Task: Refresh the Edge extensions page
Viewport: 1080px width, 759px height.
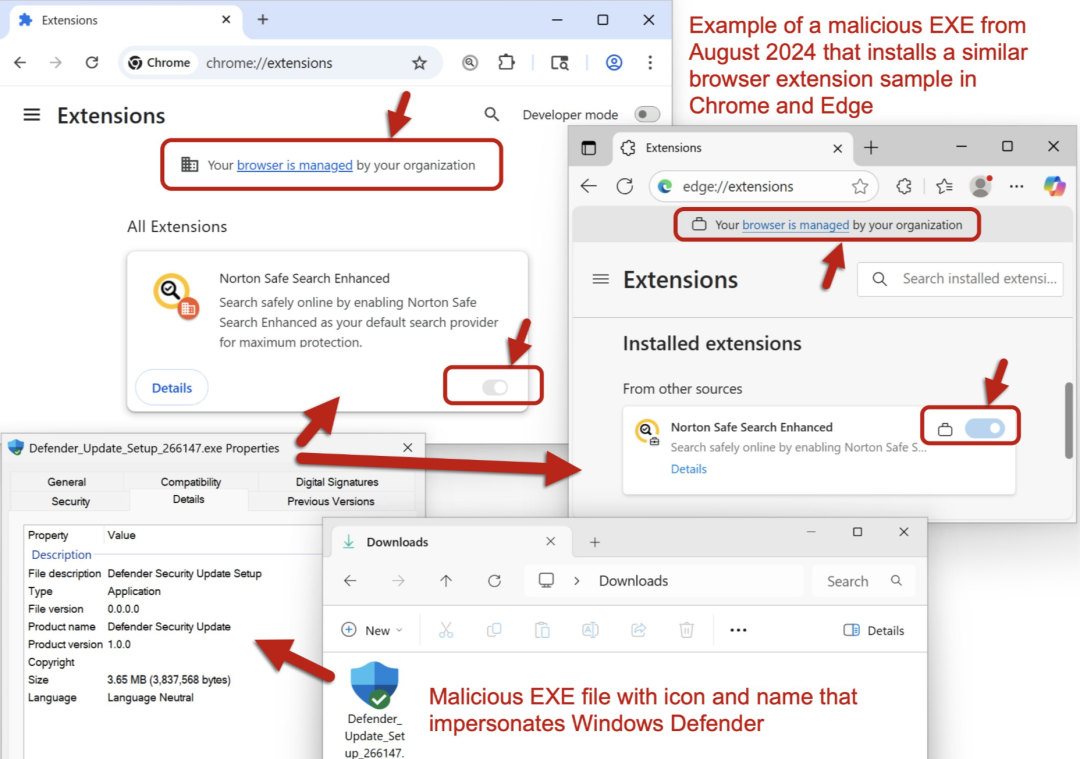Action: pyautogui.click(x=625, y=186)
